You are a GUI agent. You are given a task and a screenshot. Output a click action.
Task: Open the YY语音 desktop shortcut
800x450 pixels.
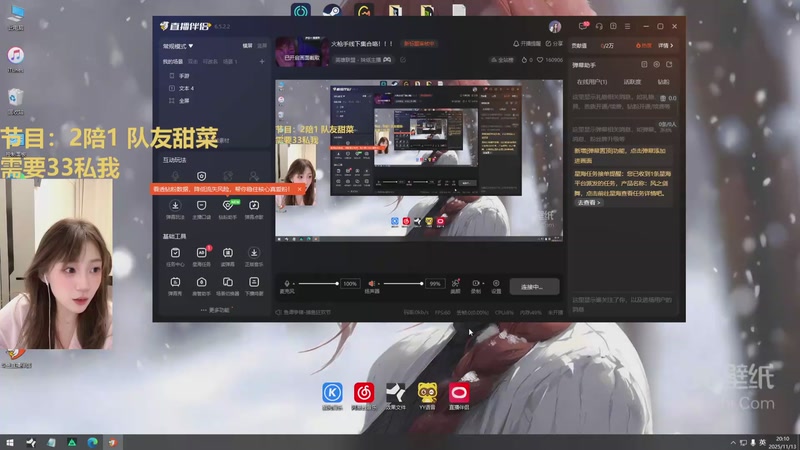427,396
